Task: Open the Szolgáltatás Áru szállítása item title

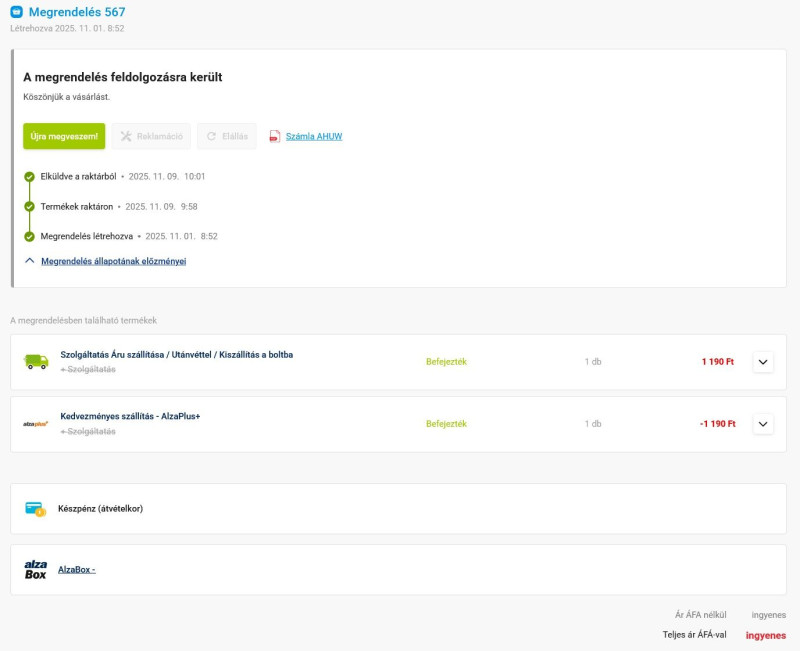Action: coord(176,354)
